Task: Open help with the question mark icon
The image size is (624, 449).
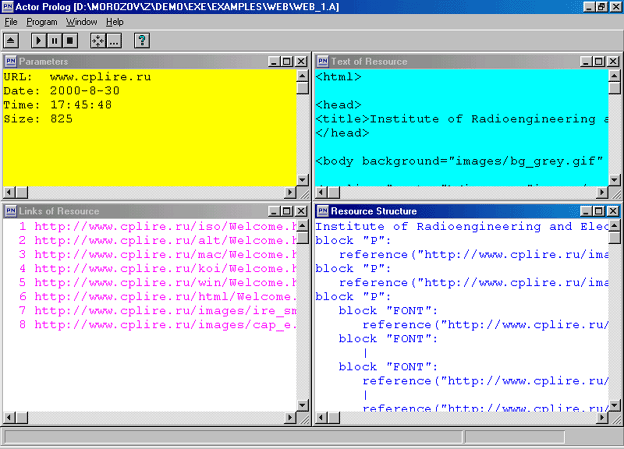Action: 142,41
